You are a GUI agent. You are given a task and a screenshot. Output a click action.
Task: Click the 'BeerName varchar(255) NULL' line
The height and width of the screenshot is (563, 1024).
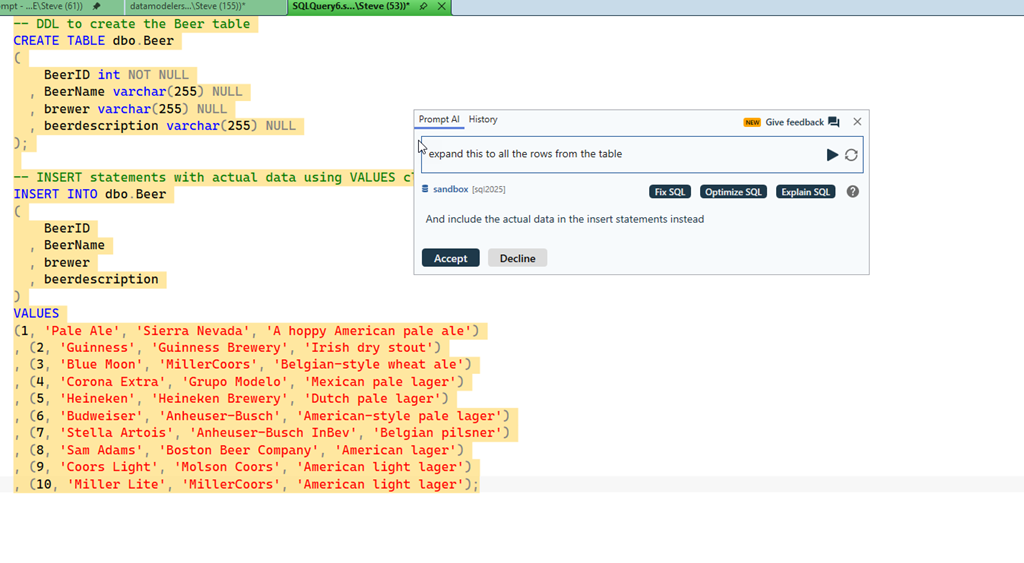(x=143, y=91)
